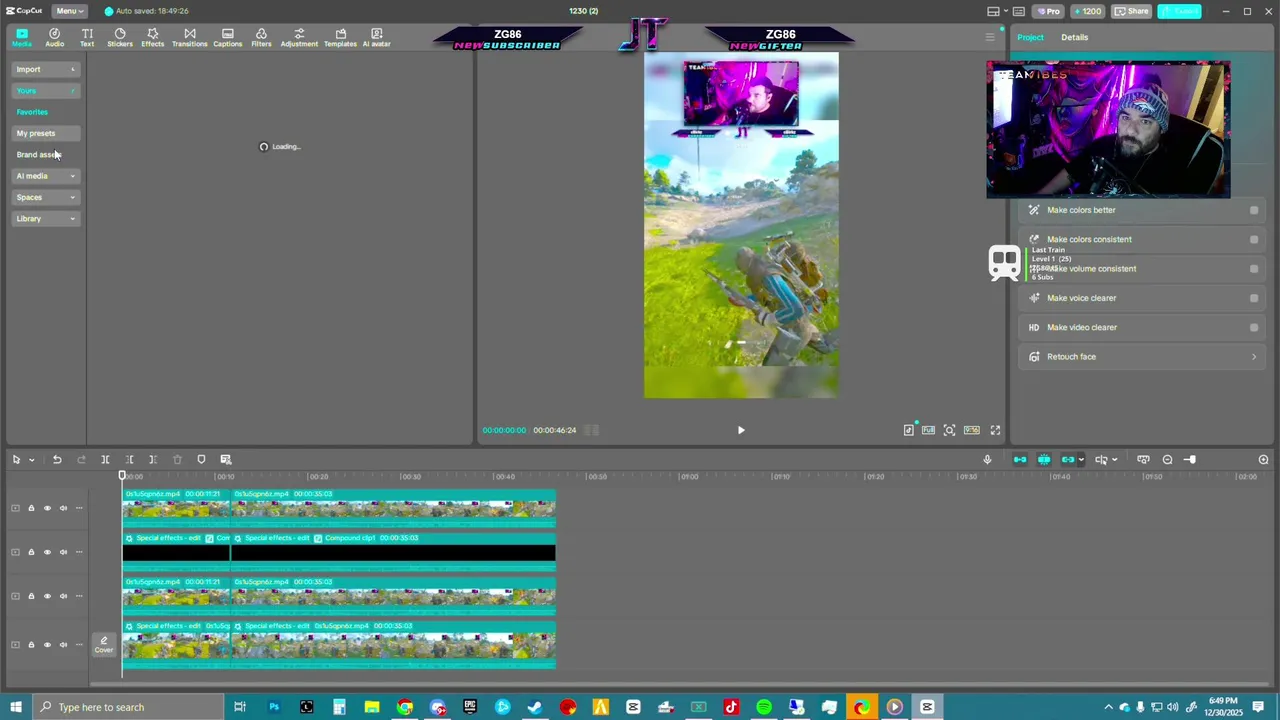
Task: Click the 1200 credits button
Action: click(1087, 11)
